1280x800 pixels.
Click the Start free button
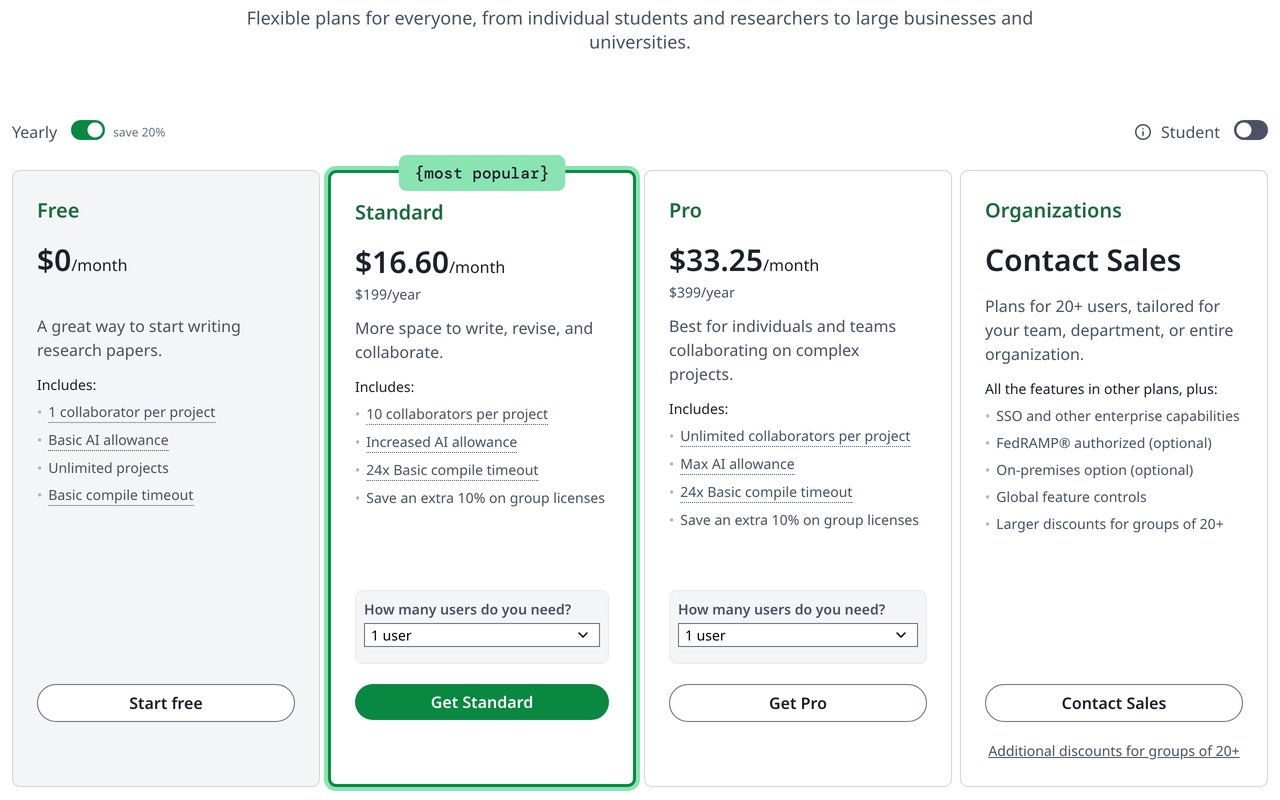[x=166, y=703]
